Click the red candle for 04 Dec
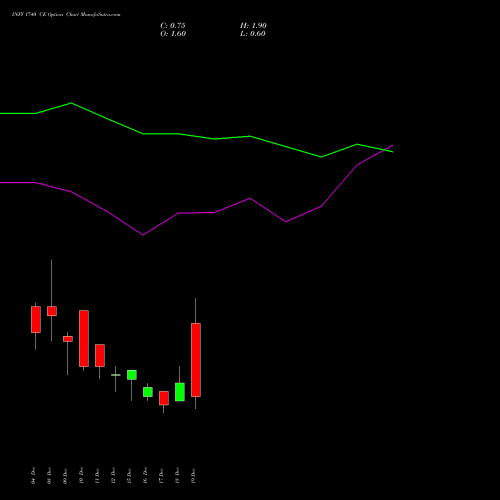Screen dimensions: 500x500 pyautogui.click(x=36, y=319)
